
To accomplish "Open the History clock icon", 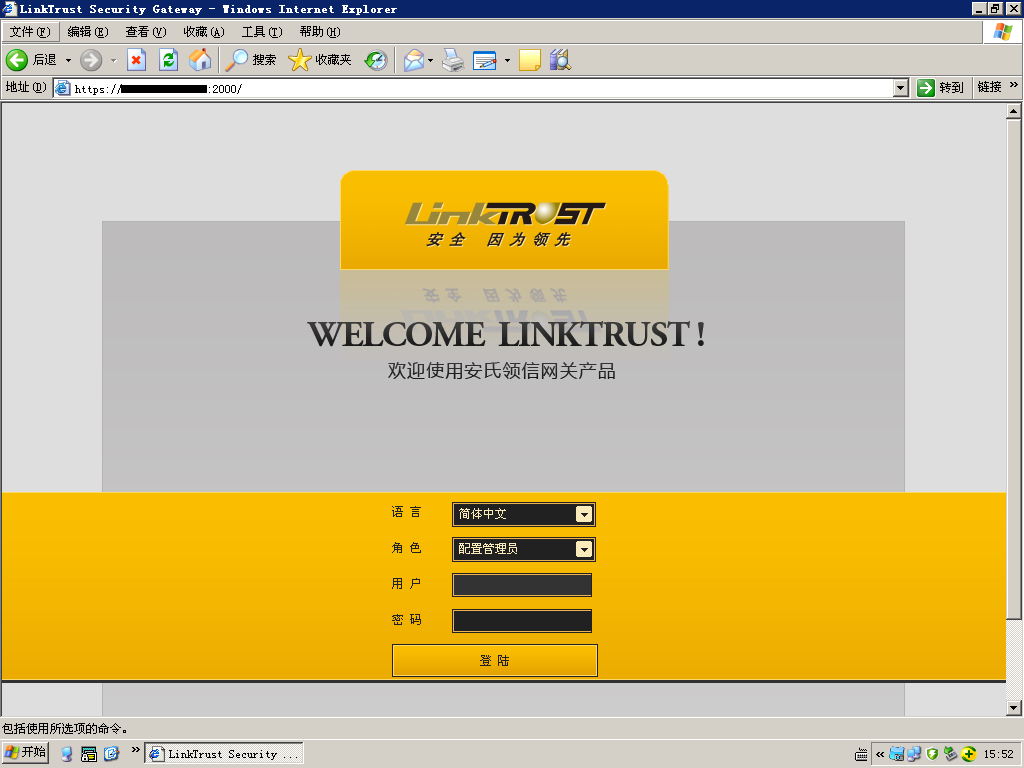I will [x=376, y=60].
